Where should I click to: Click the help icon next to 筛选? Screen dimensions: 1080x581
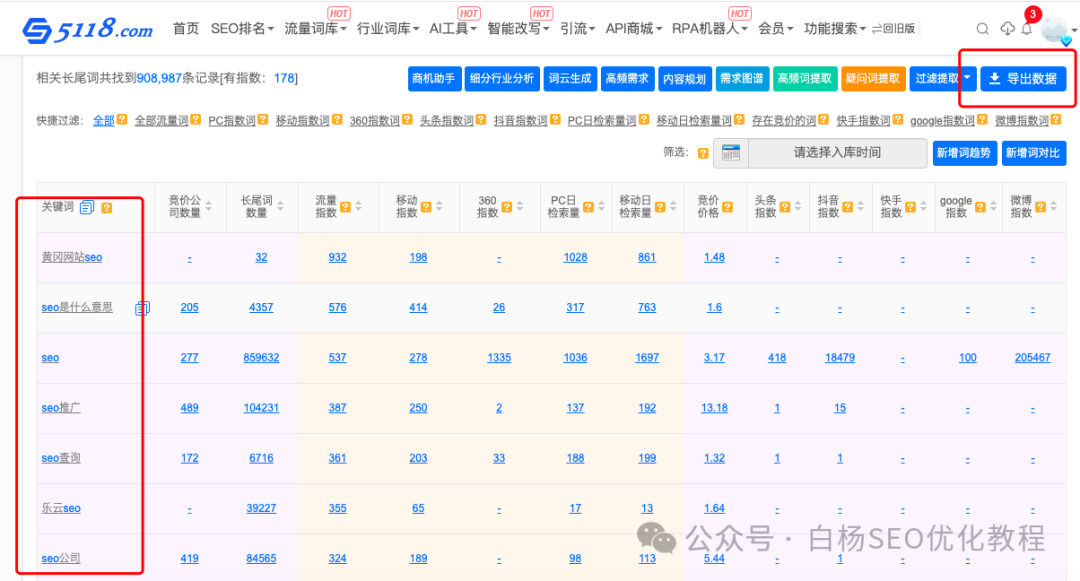point(702,151)
